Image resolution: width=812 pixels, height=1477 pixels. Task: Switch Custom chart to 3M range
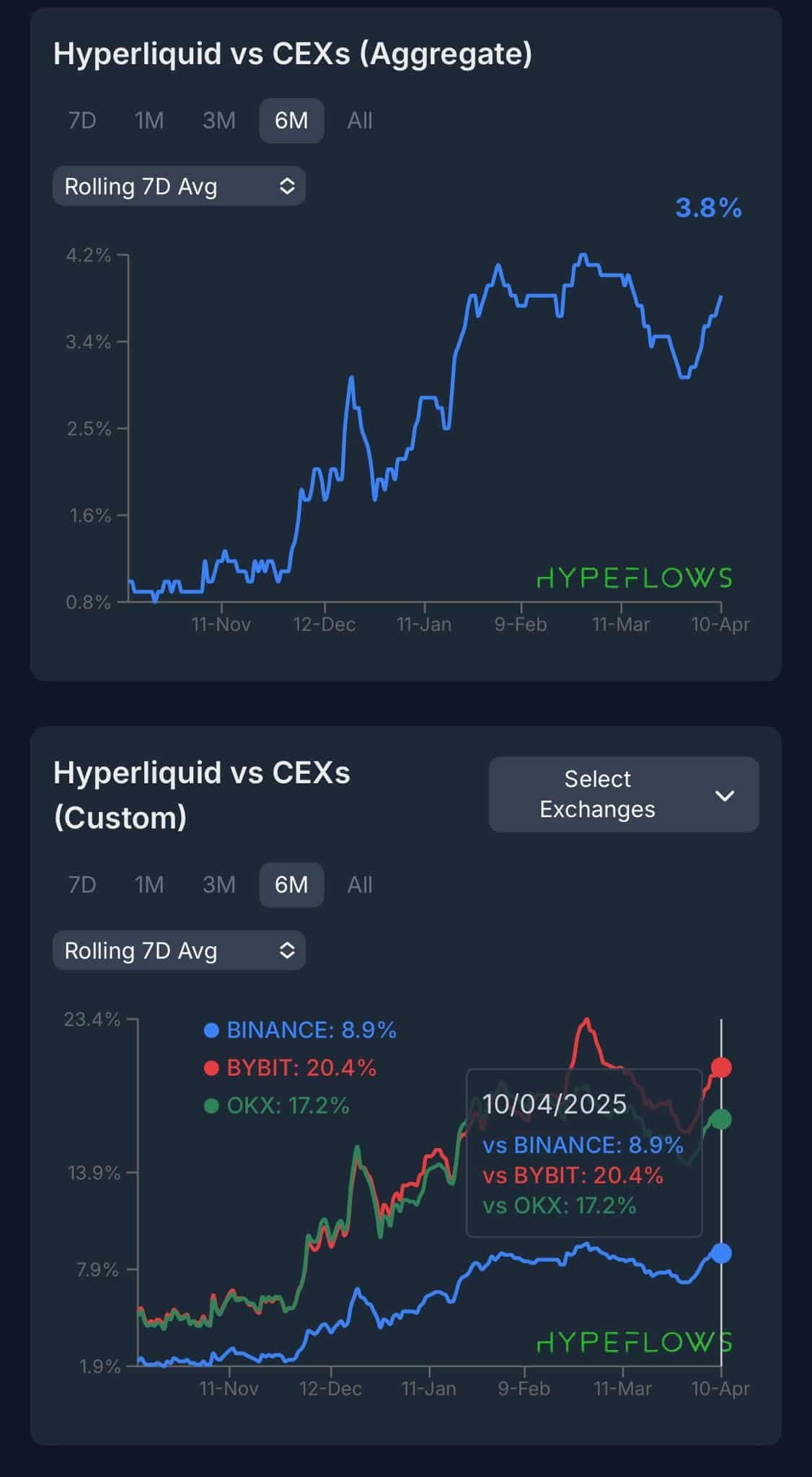pyautogui.click(x=219, y=884)
